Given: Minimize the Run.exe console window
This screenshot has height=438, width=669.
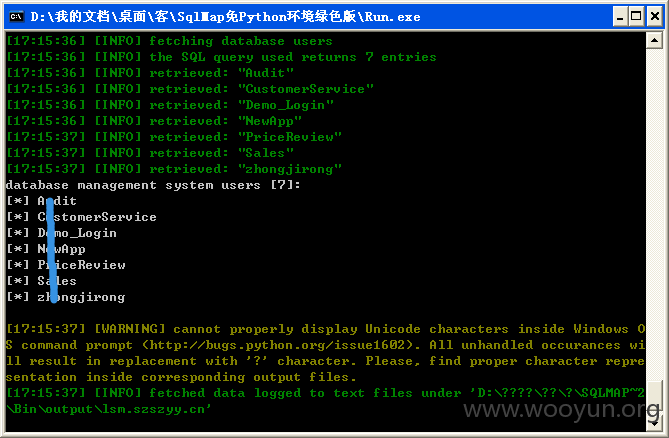Looking at the screenshot, I should pyautogui.click(x=620, y=17).
